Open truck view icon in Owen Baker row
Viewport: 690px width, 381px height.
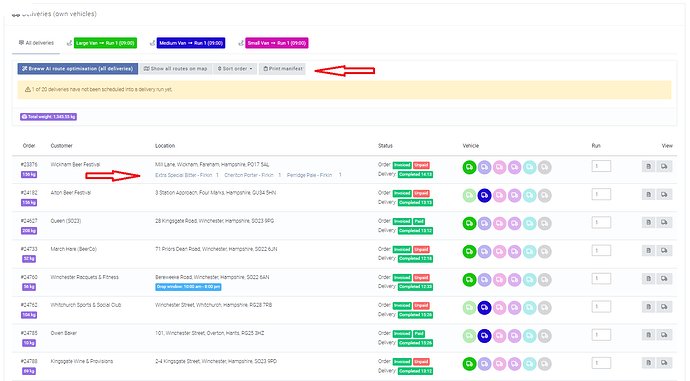664,335
